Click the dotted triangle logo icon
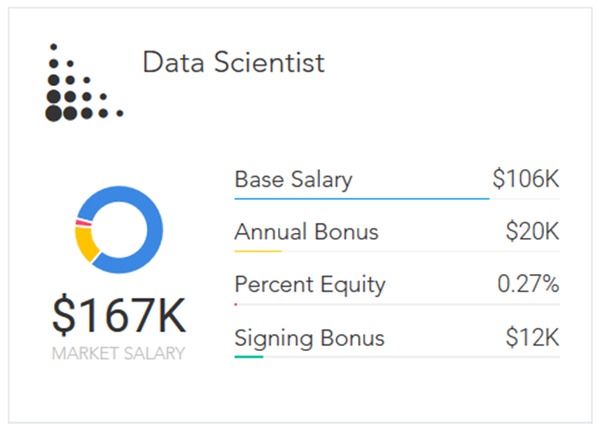The width and height of the screenshot is (600, 424). pos(84,83)
